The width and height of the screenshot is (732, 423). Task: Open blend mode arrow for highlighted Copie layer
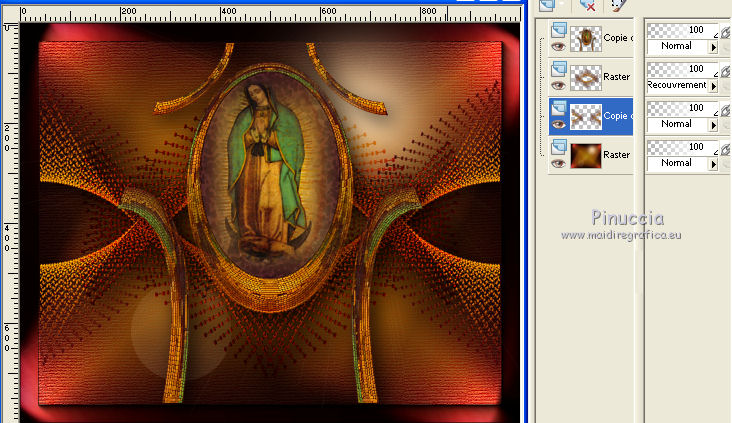click(713, 125)
